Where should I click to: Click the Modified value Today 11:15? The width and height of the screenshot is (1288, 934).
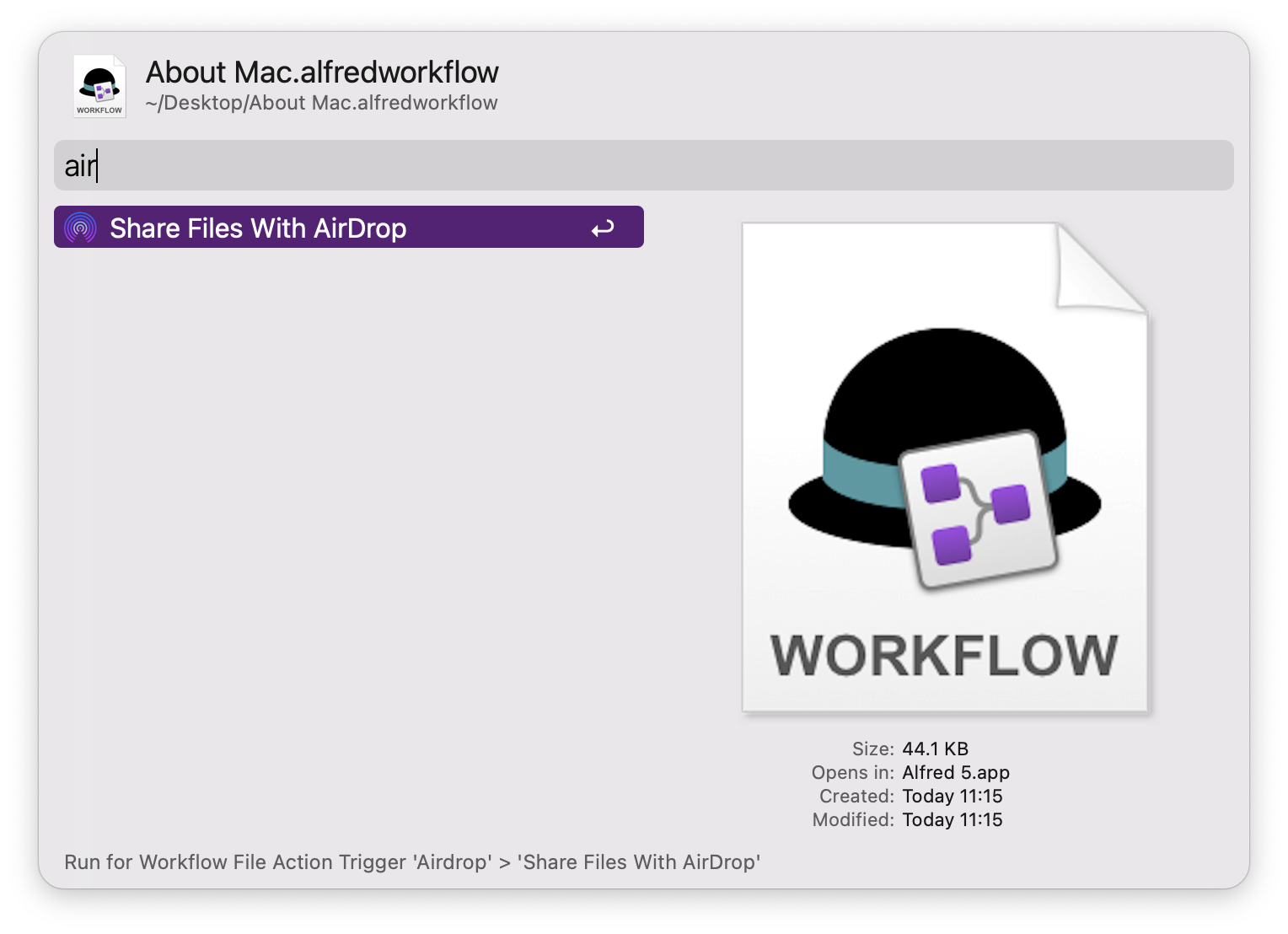tap(952, 819)
